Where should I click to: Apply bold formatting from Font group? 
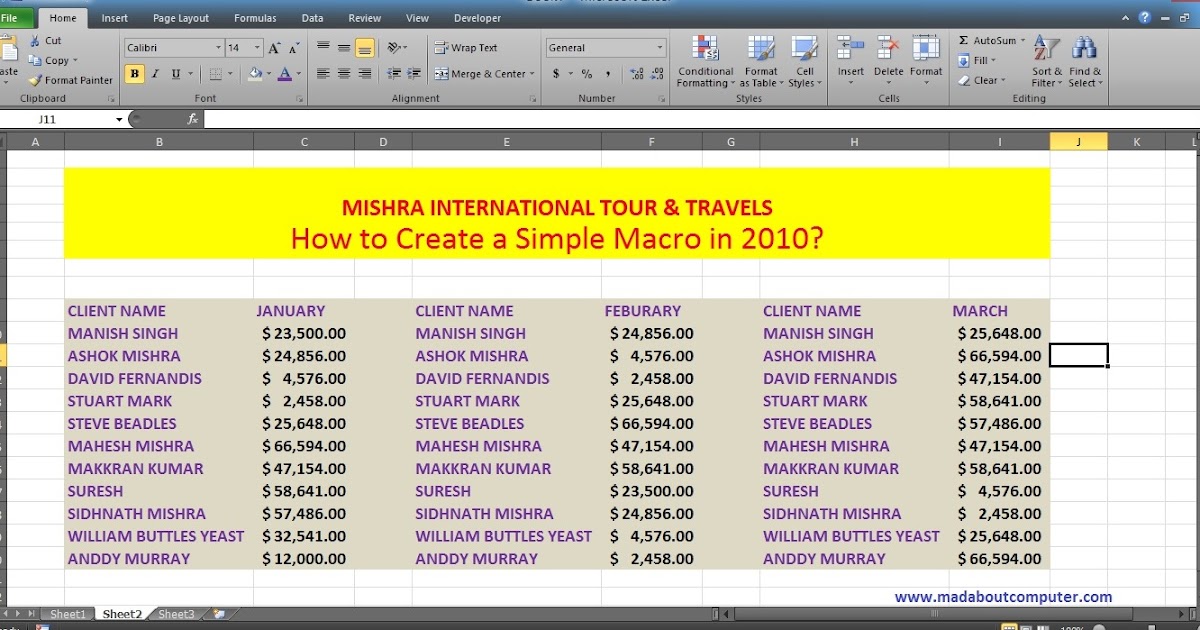[x=134, y=73]
